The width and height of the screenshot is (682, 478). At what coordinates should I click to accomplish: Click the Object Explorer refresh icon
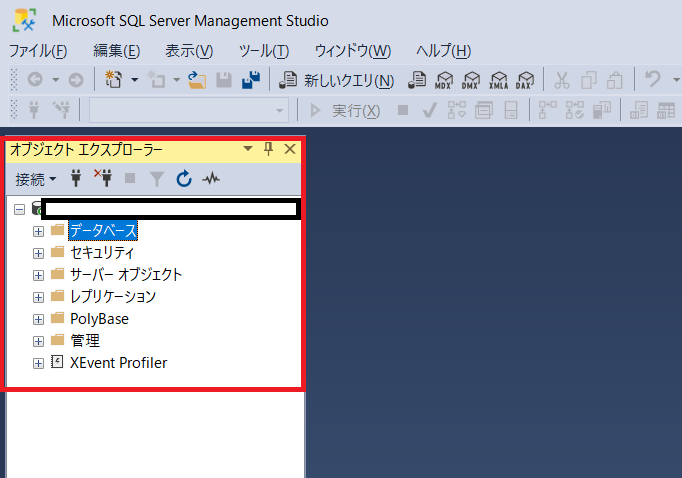click(184, 178)
